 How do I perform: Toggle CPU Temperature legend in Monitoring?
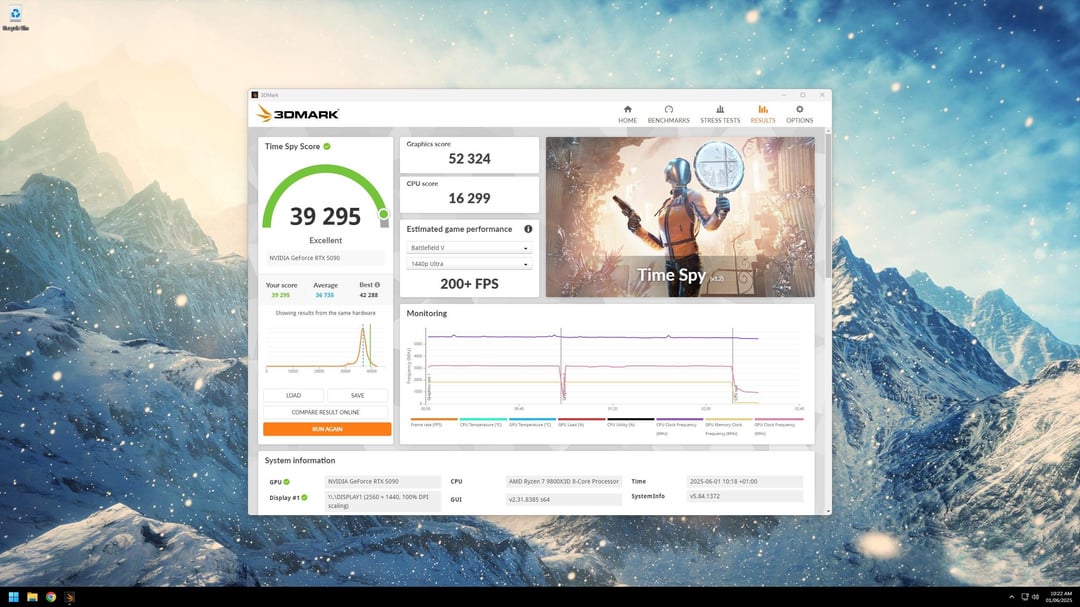click(x=481, y=422)
